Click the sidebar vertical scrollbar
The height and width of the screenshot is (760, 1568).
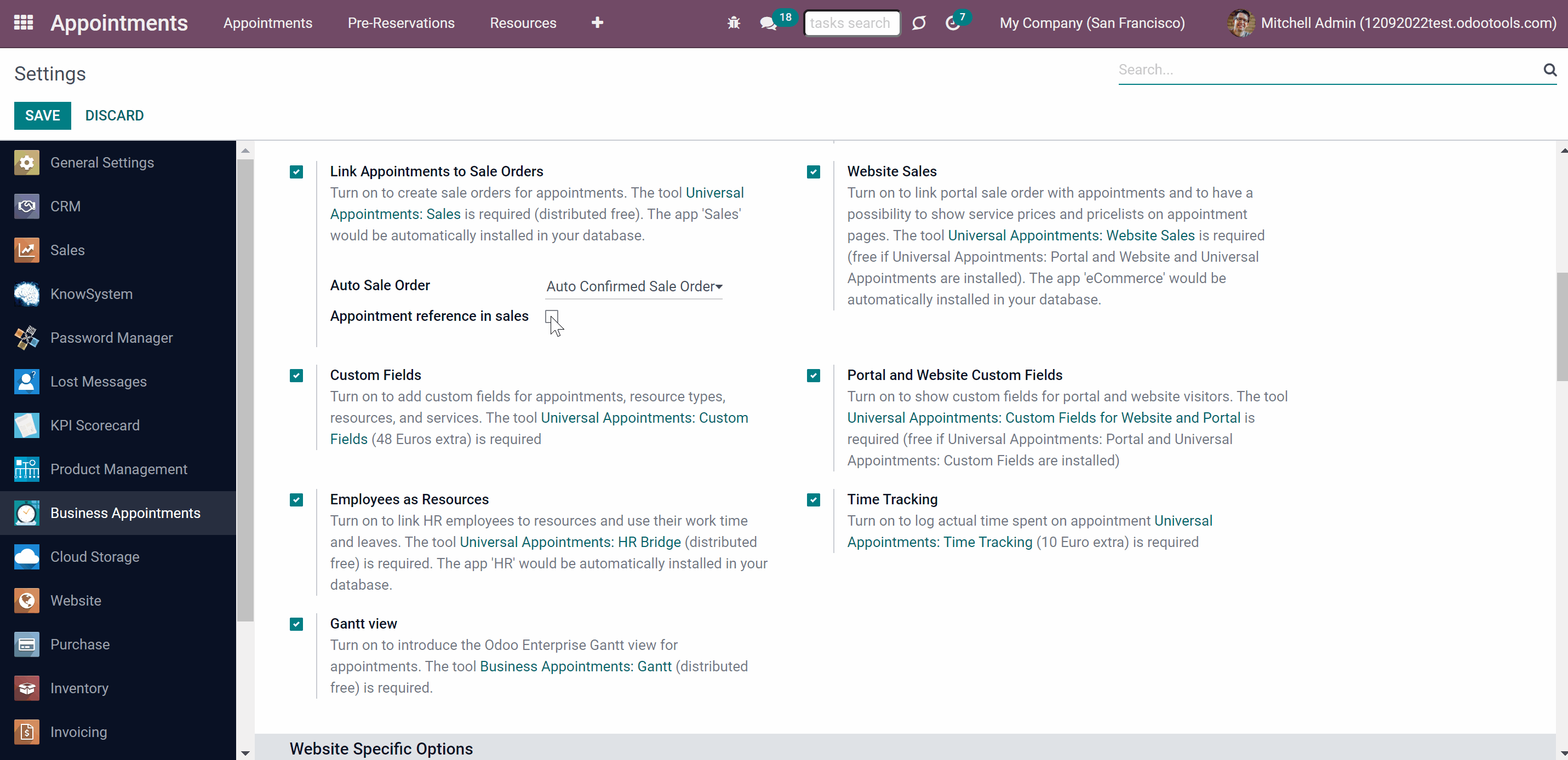[x=245, y=389]
